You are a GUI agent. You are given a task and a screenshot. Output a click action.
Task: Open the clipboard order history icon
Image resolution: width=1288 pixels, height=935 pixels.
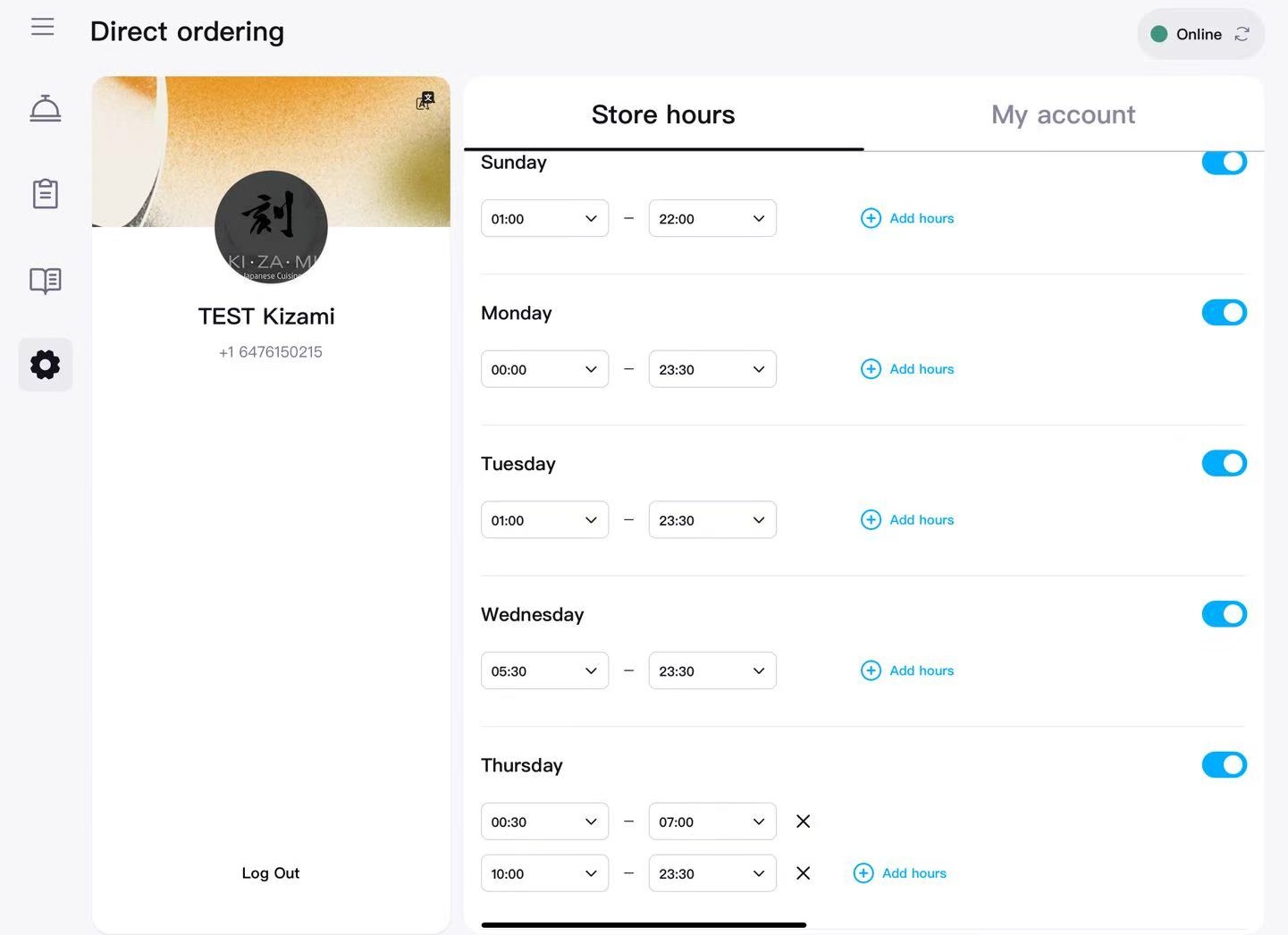(x=46, y=193)
